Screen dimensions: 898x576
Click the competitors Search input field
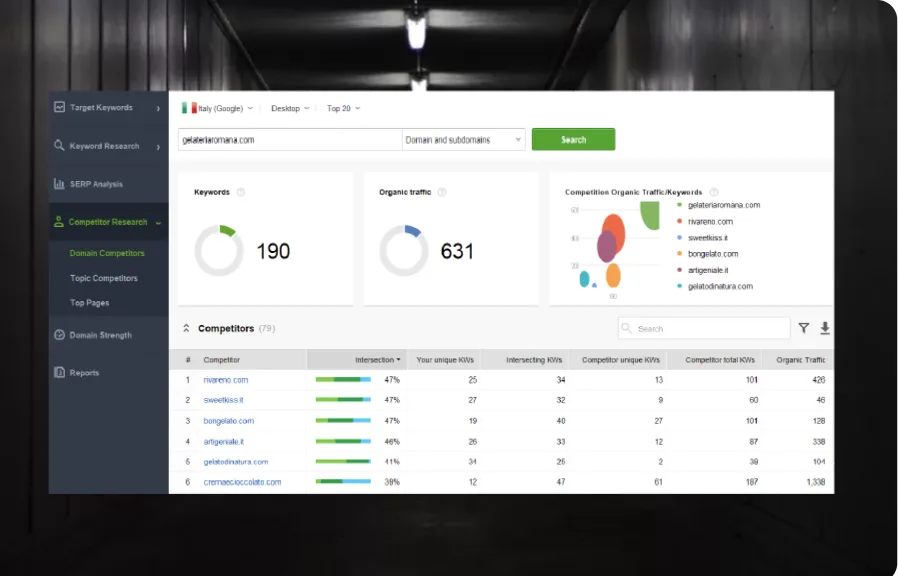710,328
